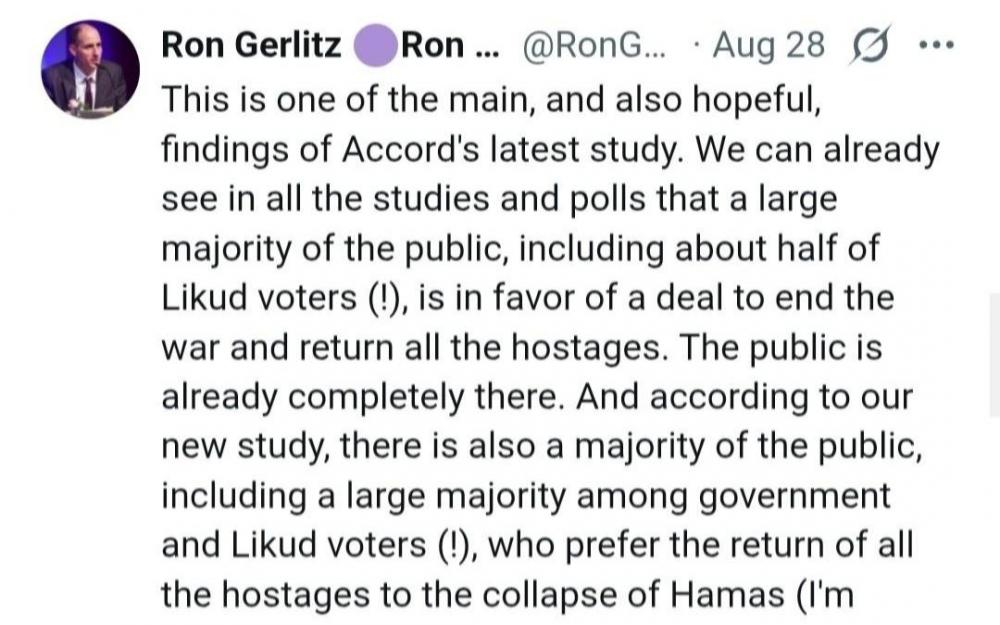Click the purple circle emoji in the name

point(377,45)
